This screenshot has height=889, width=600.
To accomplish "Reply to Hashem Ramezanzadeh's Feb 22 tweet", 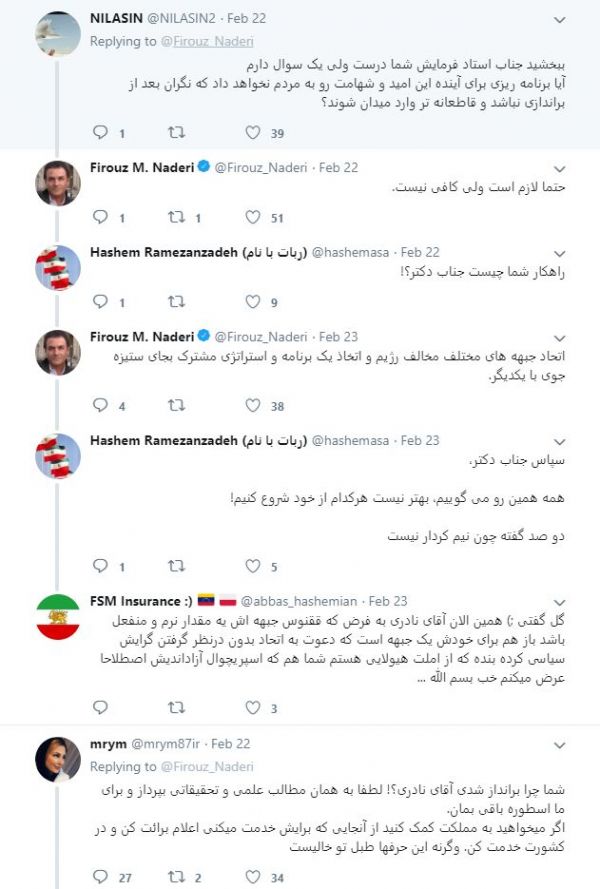I will click(x=100, y=302).
